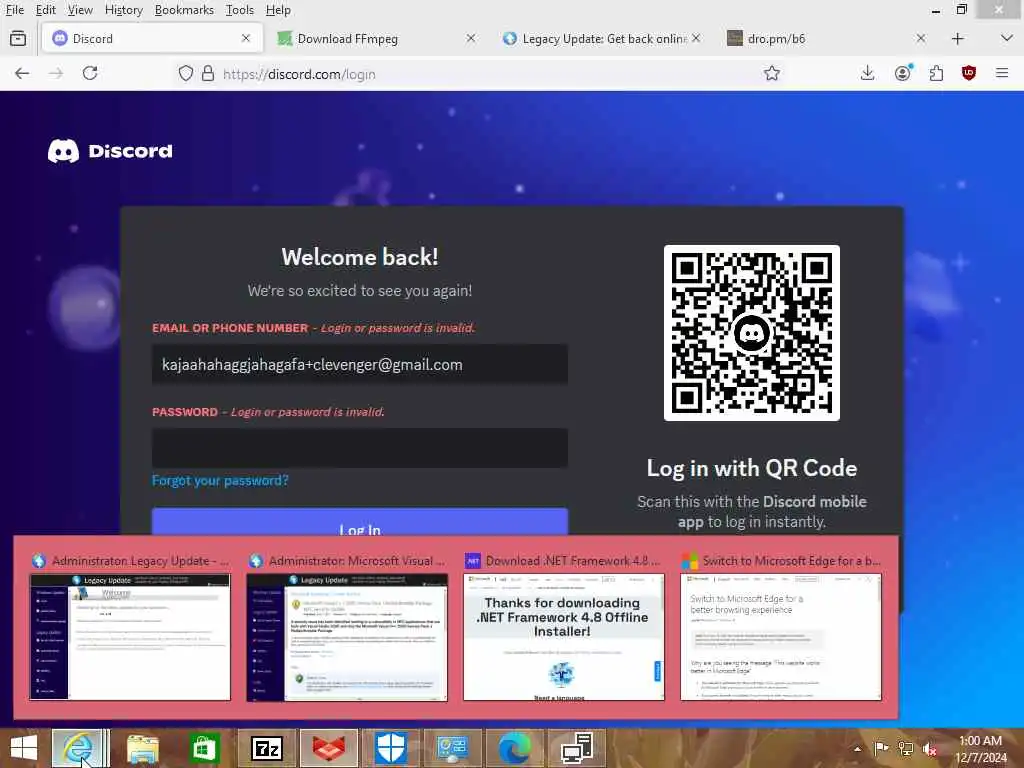Open a new browser tab
This screenshot has height=768, width=1024.
(957, 39)
